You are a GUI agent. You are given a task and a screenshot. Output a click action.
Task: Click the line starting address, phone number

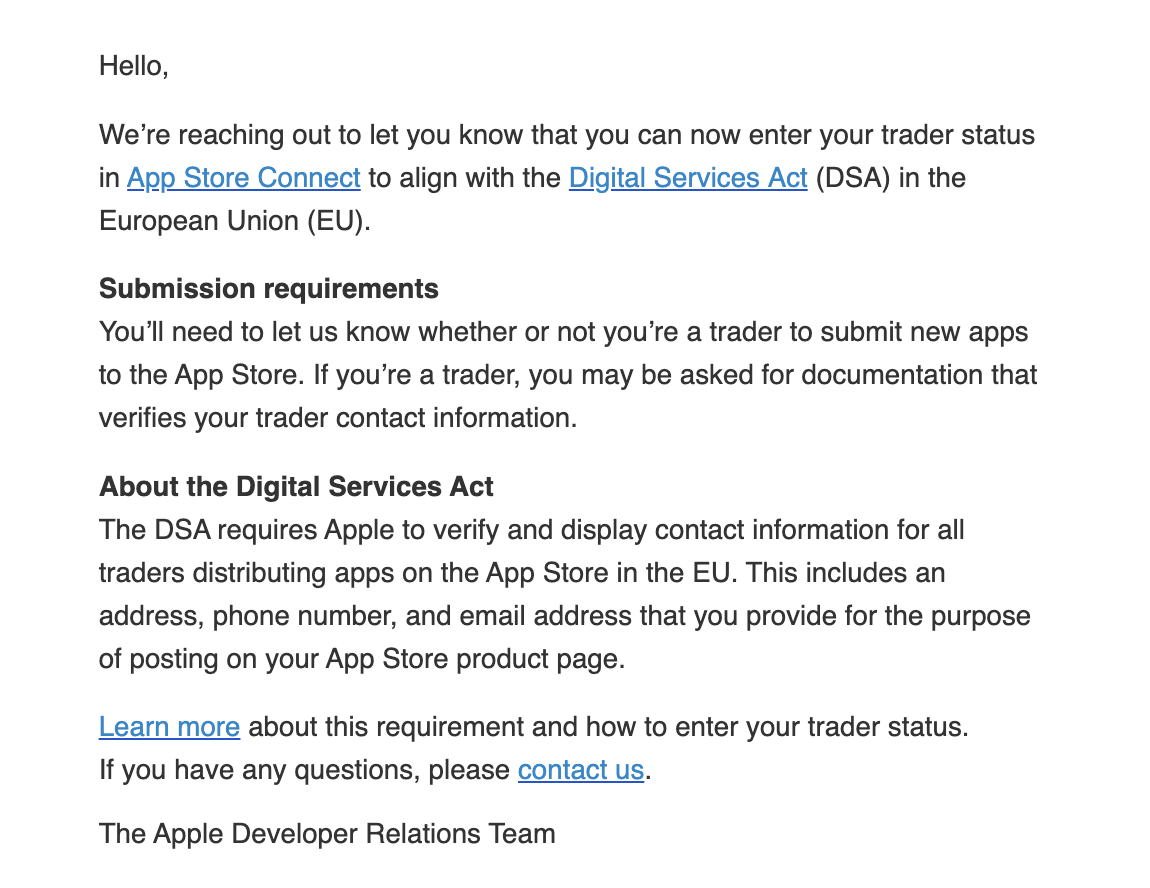click(564, 616)
